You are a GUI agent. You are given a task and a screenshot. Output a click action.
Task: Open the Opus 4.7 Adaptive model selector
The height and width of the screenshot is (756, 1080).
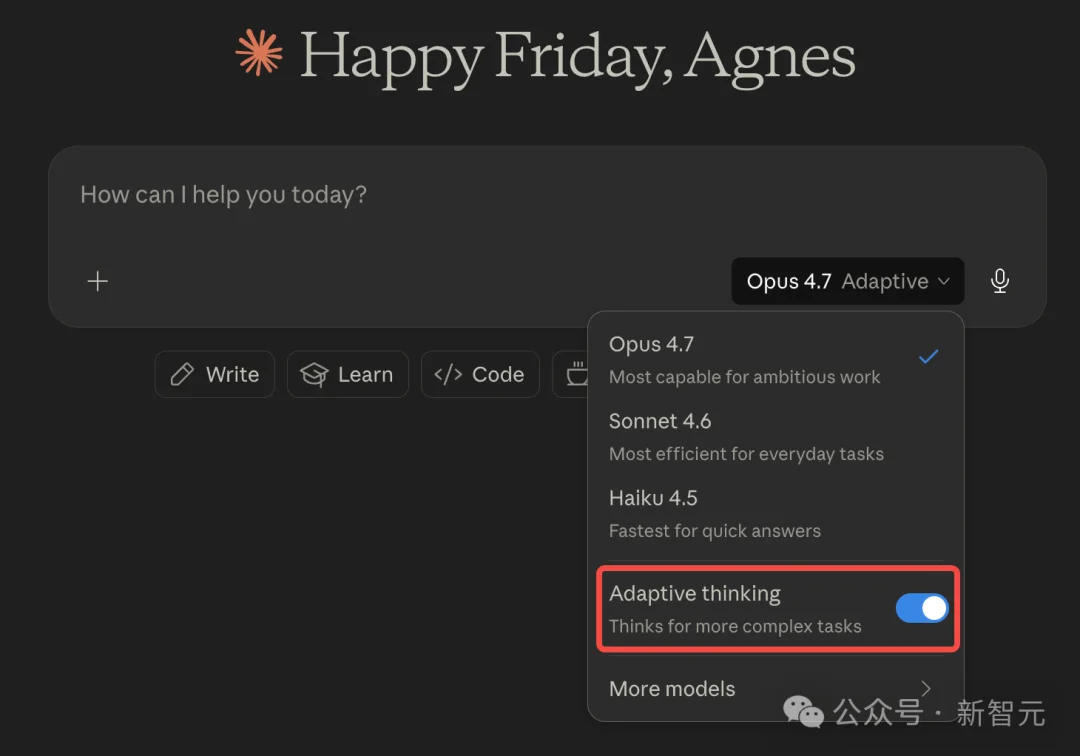coord(847,282)
